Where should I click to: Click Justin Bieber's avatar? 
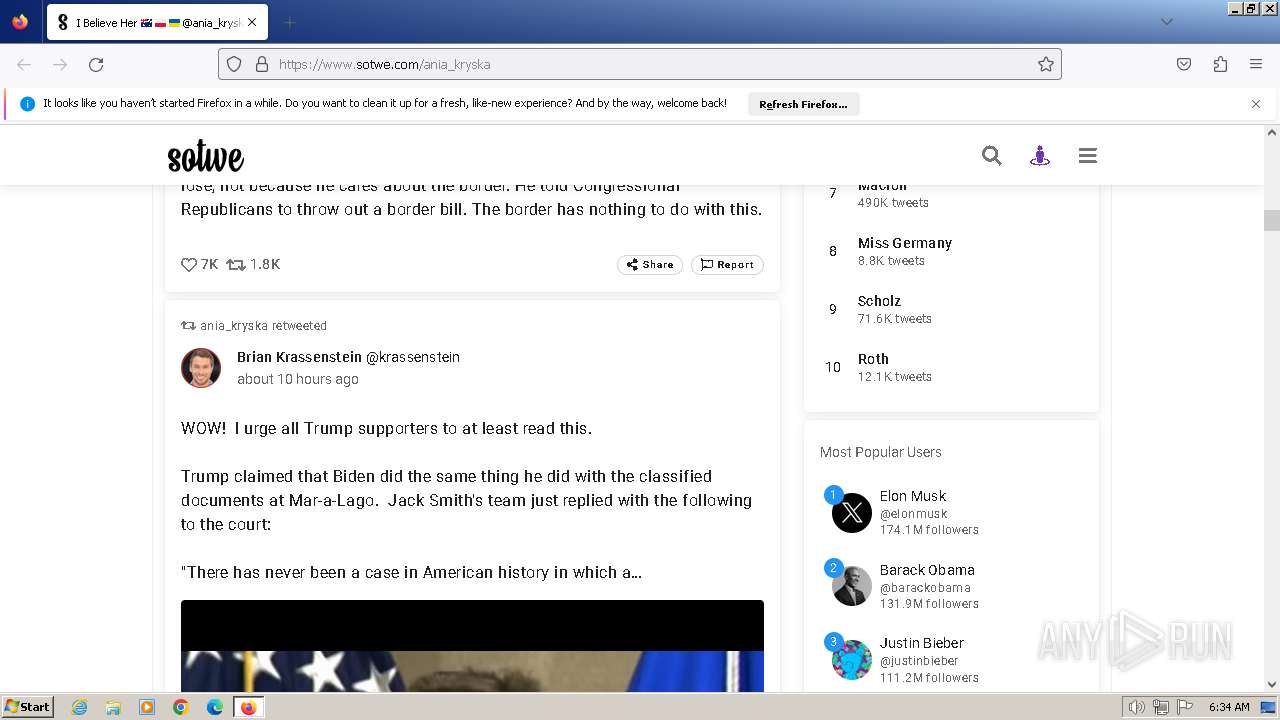coord(852,660)
